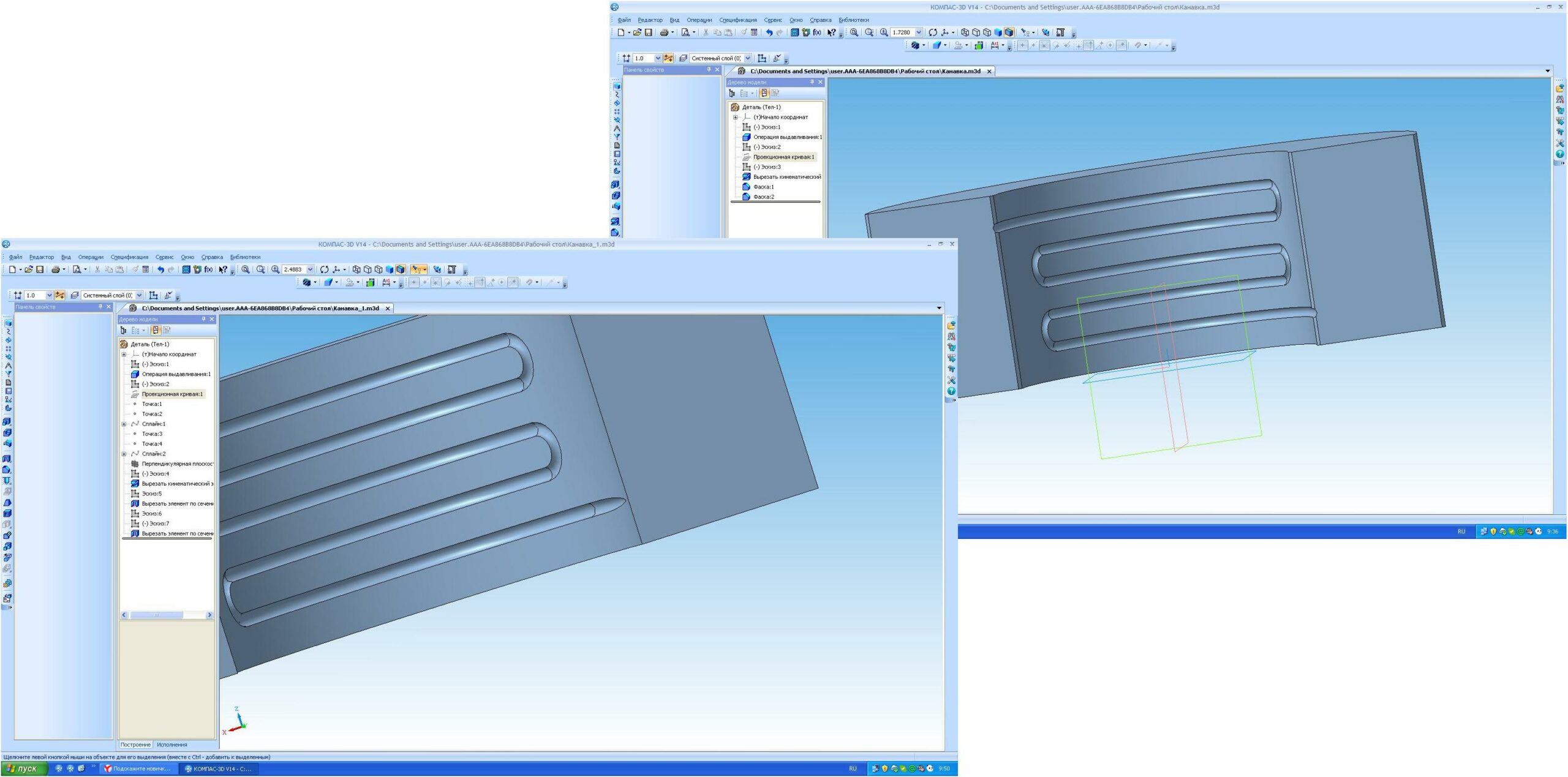The height and width of the screenshot is (777, 1568).
Task: Click the Rotate view icon in the Канавка.m3d window
Action: coord(933,32)
